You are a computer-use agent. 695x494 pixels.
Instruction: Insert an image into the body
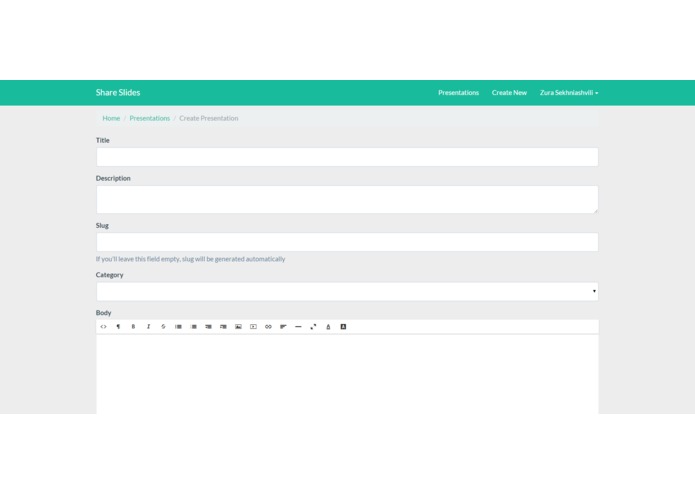click(x=238, y=327)
